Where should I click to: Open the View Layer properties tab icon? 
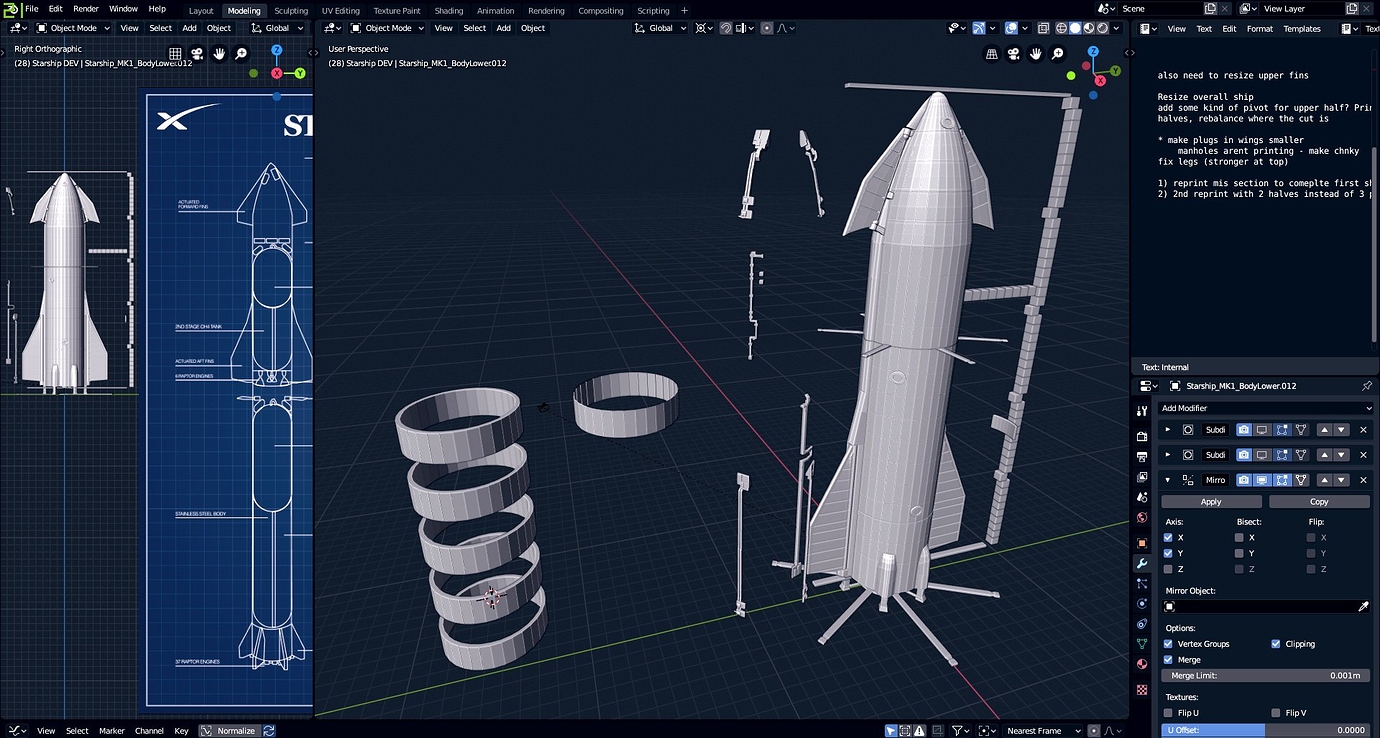click(1142, 477)
